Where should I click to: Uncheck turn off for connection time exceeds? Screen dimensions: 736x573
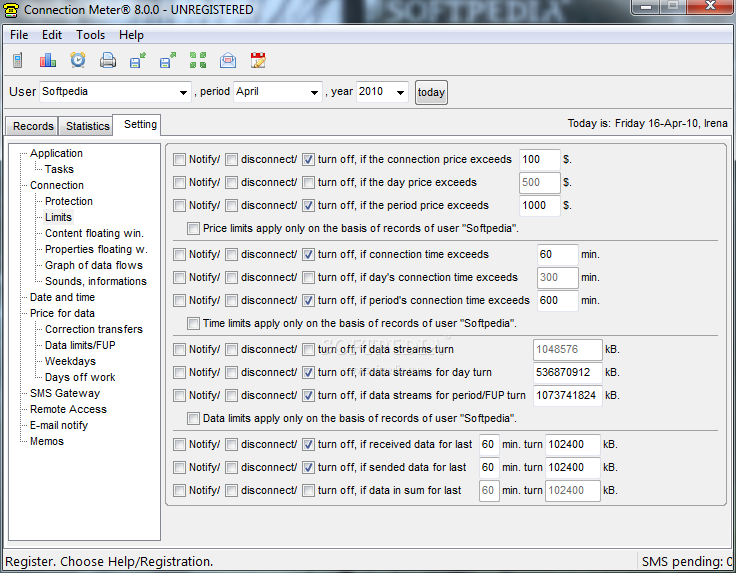(x=308, y=254)
